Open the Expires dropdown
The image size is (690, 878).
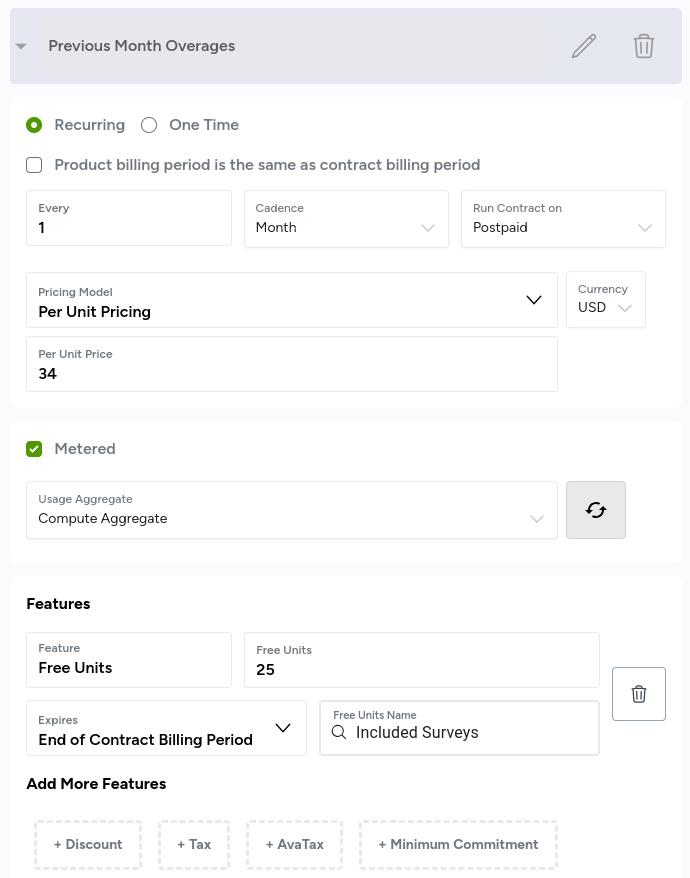click(166, 728)
